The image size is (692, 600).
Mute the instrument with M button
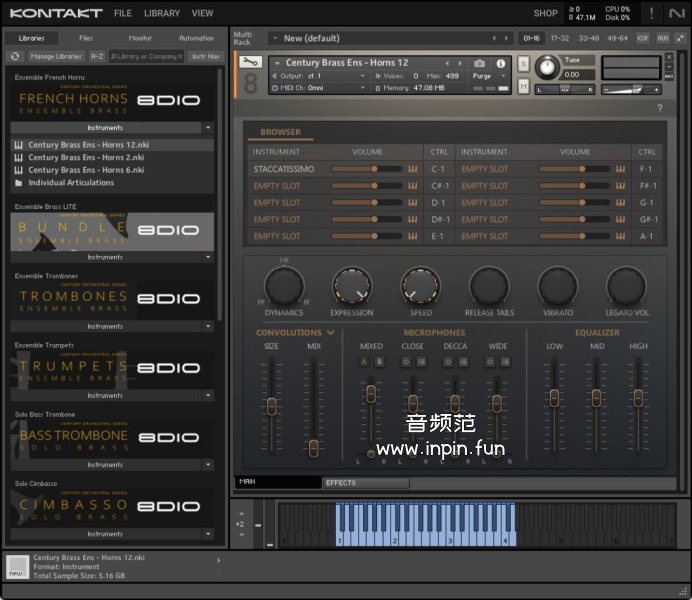pos(524,86)
